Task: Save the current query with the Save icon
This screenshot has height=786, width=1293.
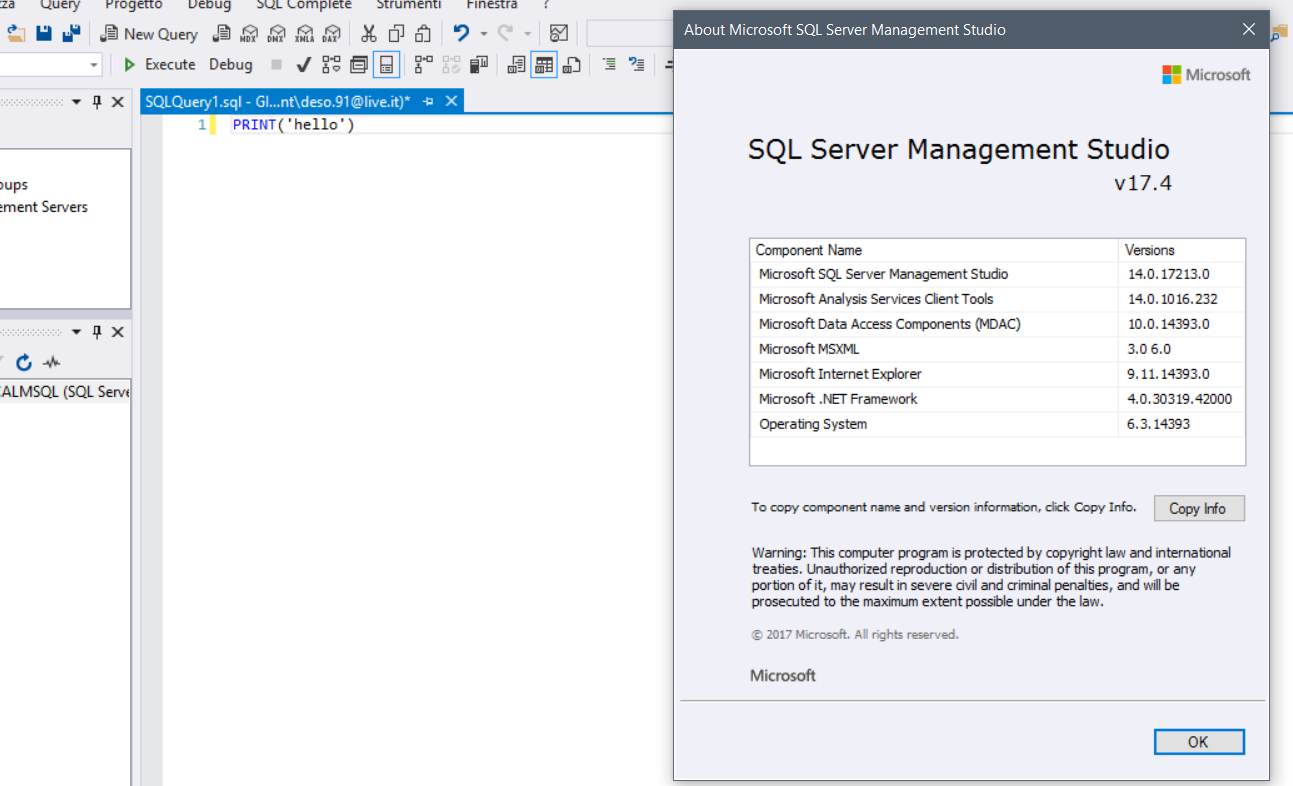Action: 44,33
